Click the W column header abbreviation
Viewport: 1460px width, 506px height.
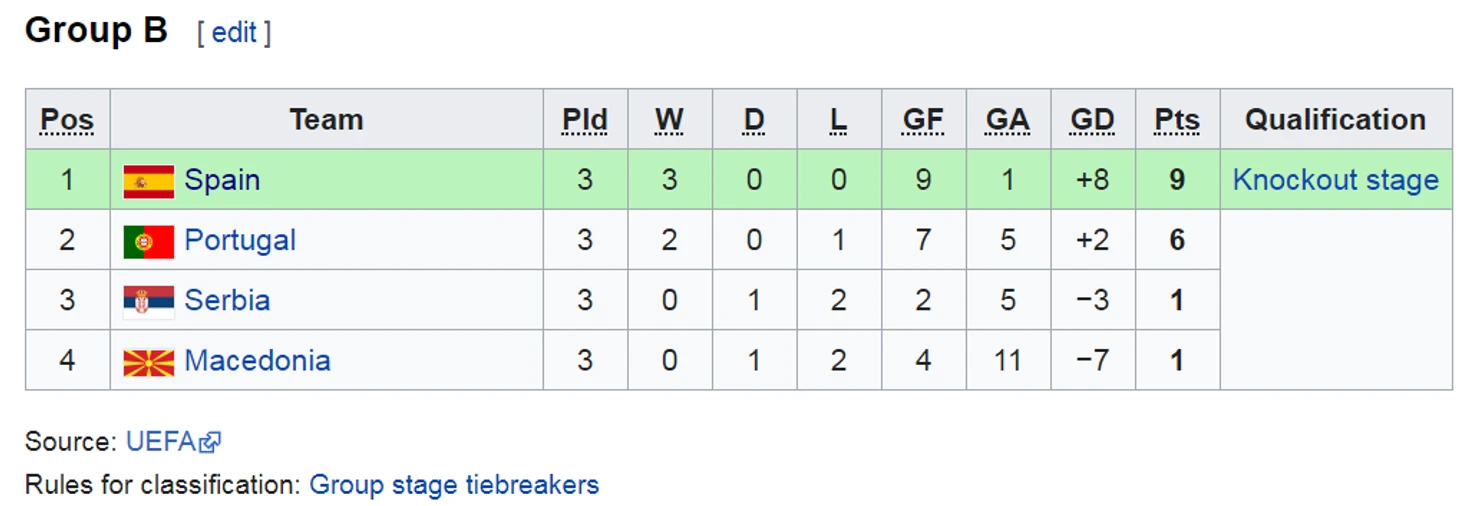click(x=669, y=120)
